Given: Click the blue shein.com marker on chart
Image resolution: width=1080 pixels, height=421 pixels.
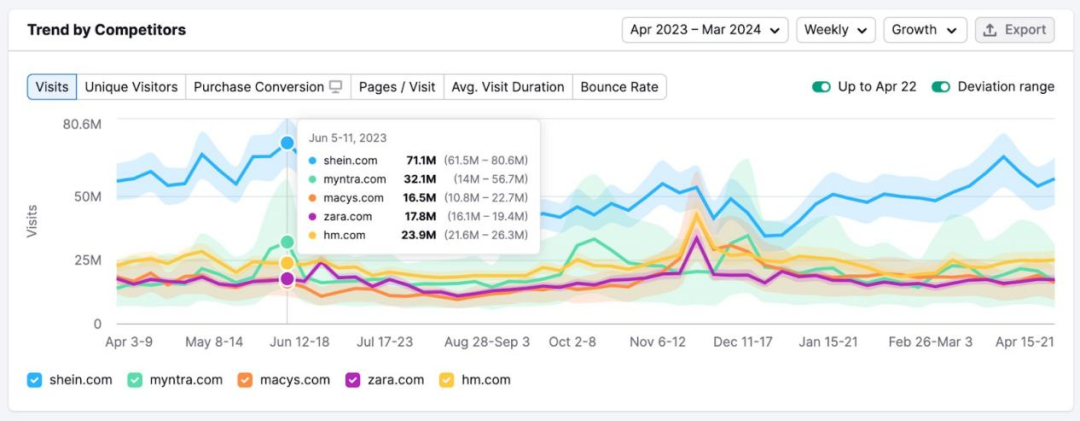Looking at the screenshot, I should (x=288, y=143).
